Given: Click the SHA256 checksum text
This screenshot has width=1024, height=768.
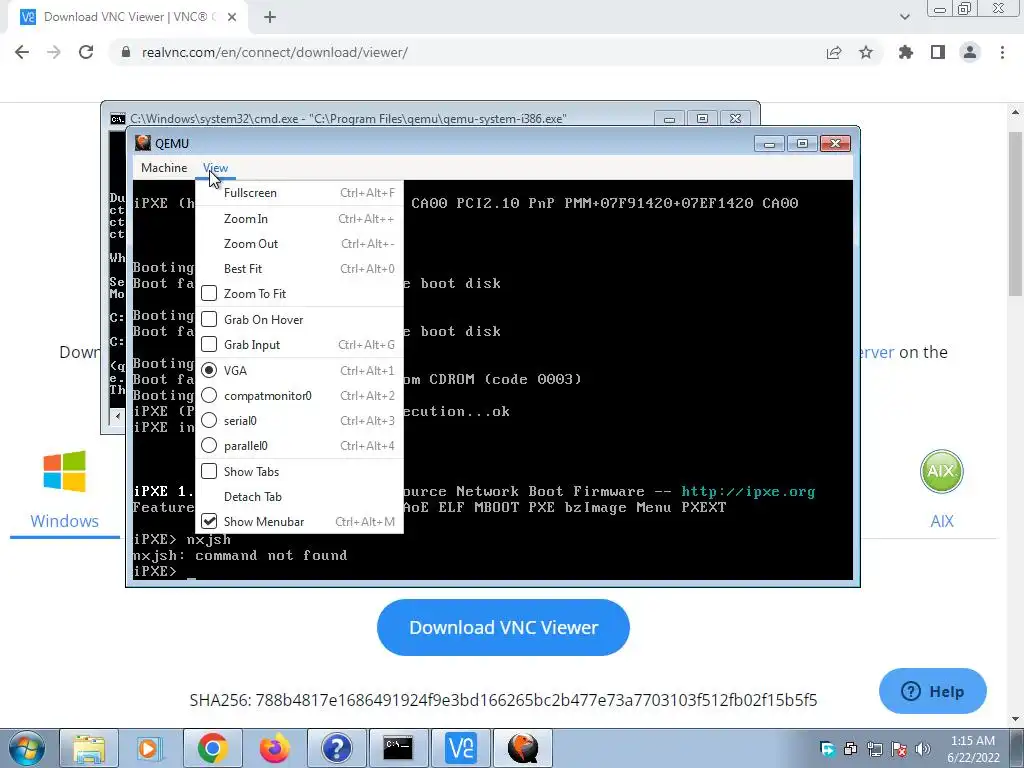Looking at the screenshot, I should (503, 700).
